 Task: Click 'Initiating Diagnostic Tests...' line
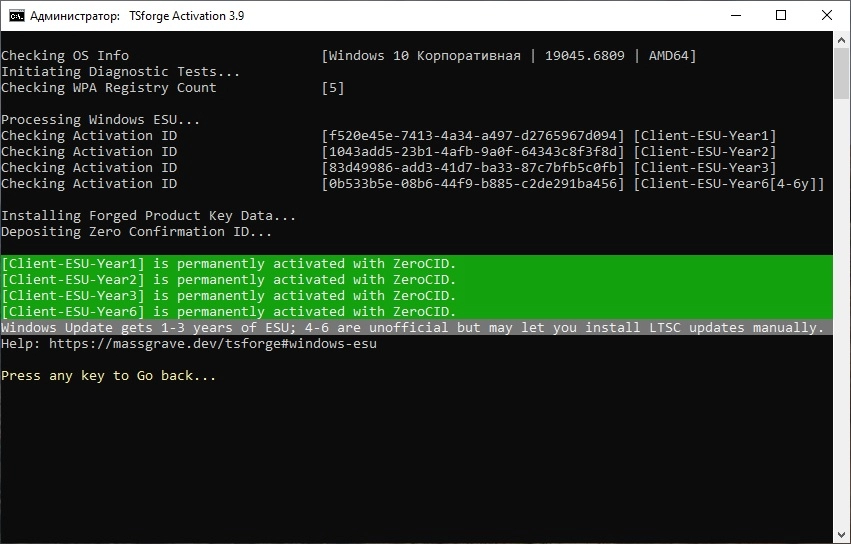(x=120, y=72)
